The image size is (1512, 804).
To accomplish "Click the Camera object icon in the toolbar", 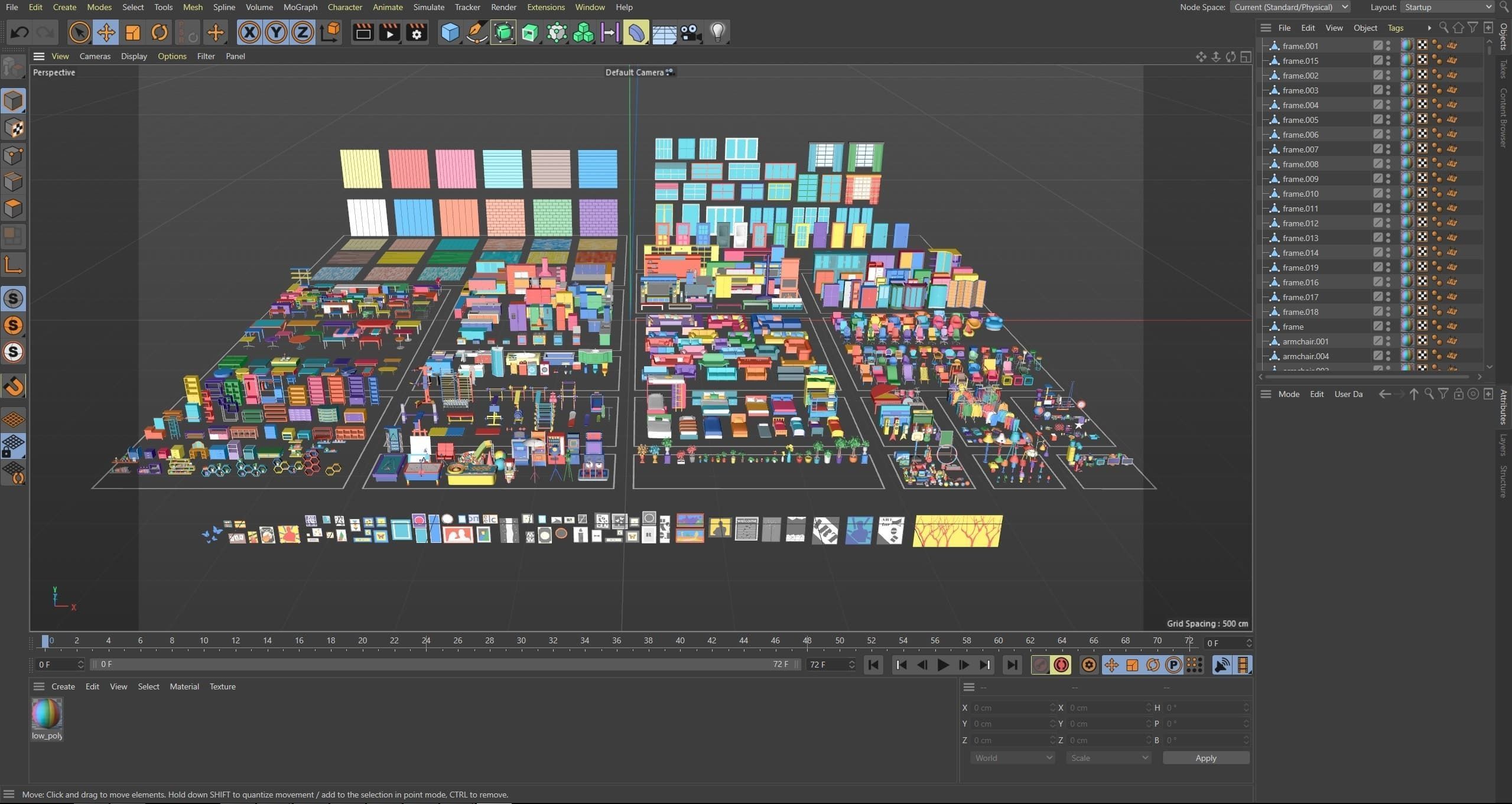I will click(690, 32).
